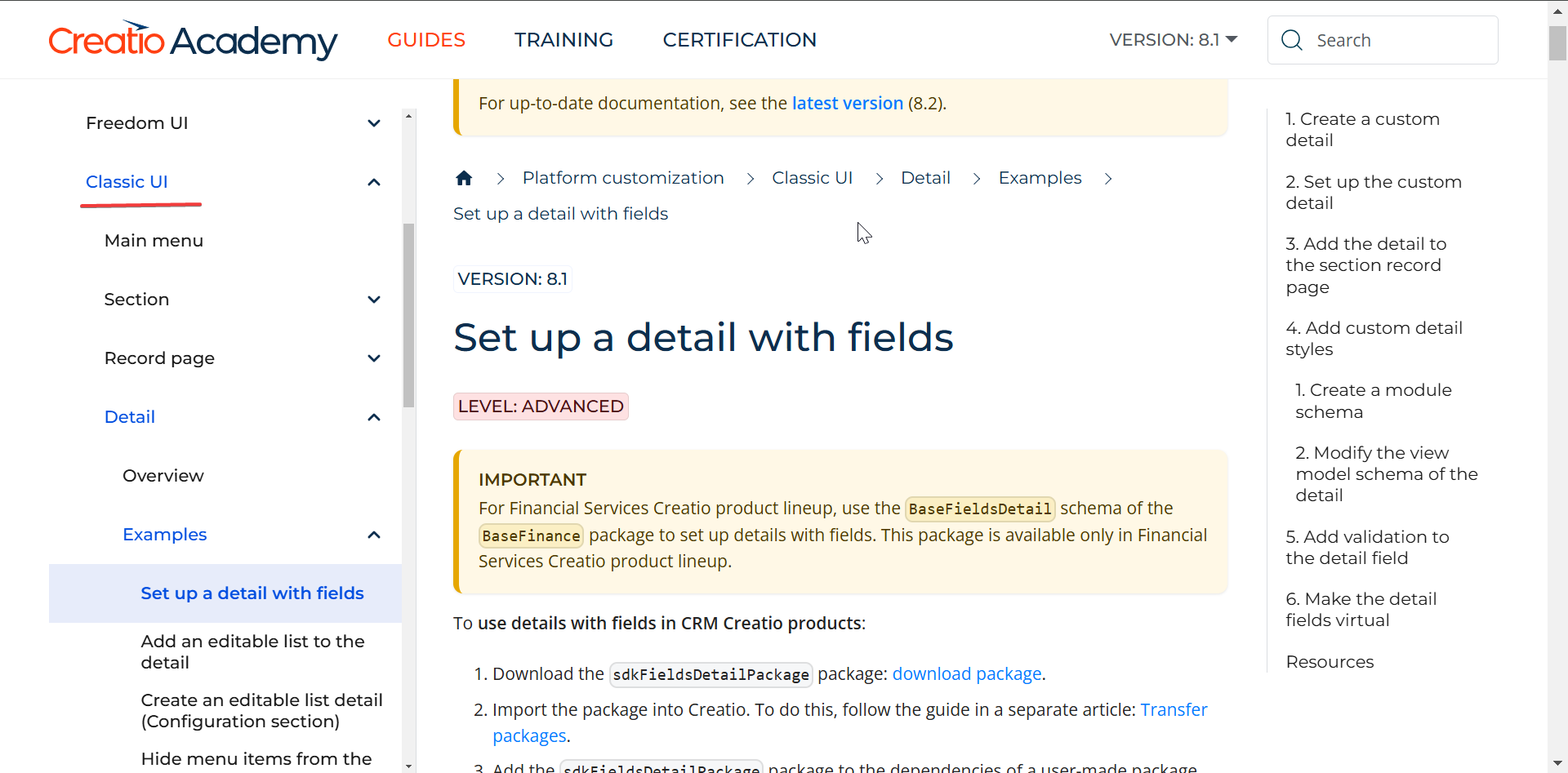Open Platform customization breadcrumb

click(623, 178)
